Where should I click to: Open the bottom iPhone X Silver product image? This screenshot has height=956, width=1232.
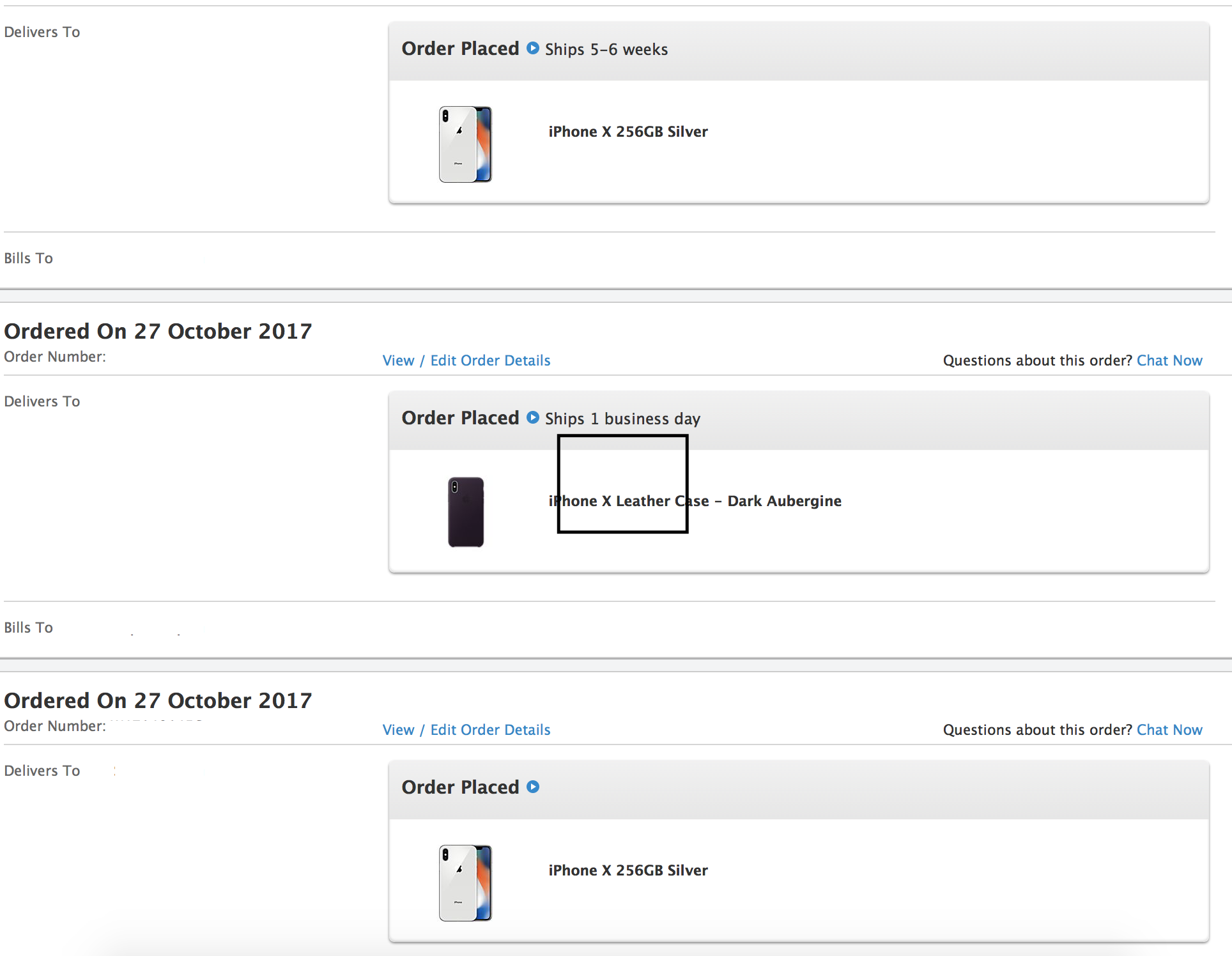tap(466, 883)
